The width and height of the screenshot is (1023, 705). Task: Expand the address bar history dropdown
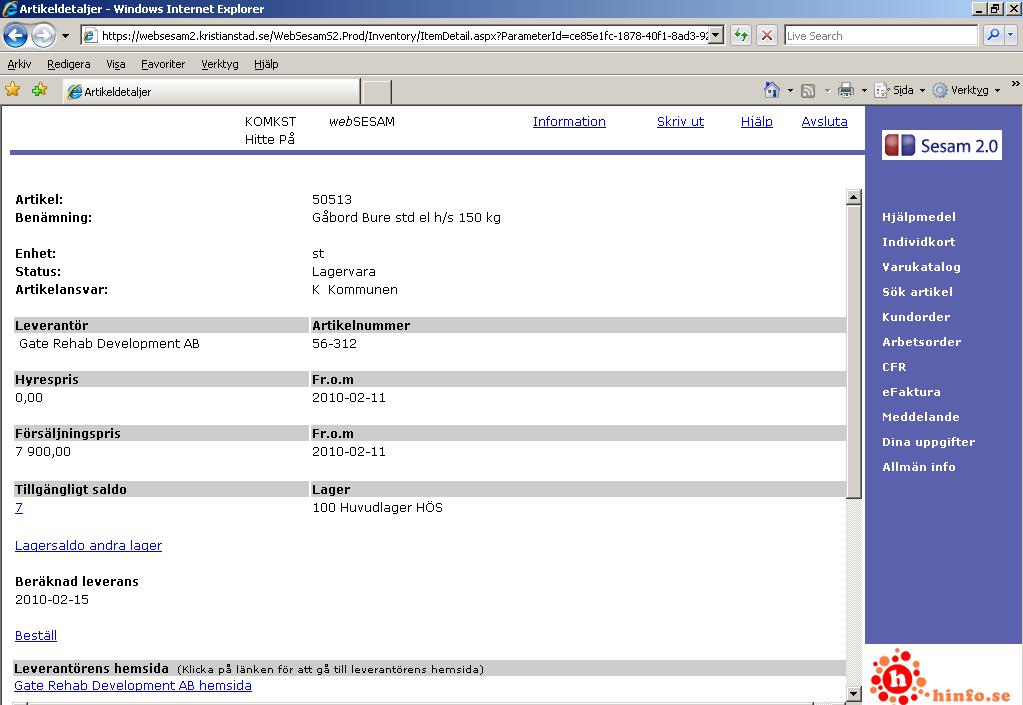point(716,35)
